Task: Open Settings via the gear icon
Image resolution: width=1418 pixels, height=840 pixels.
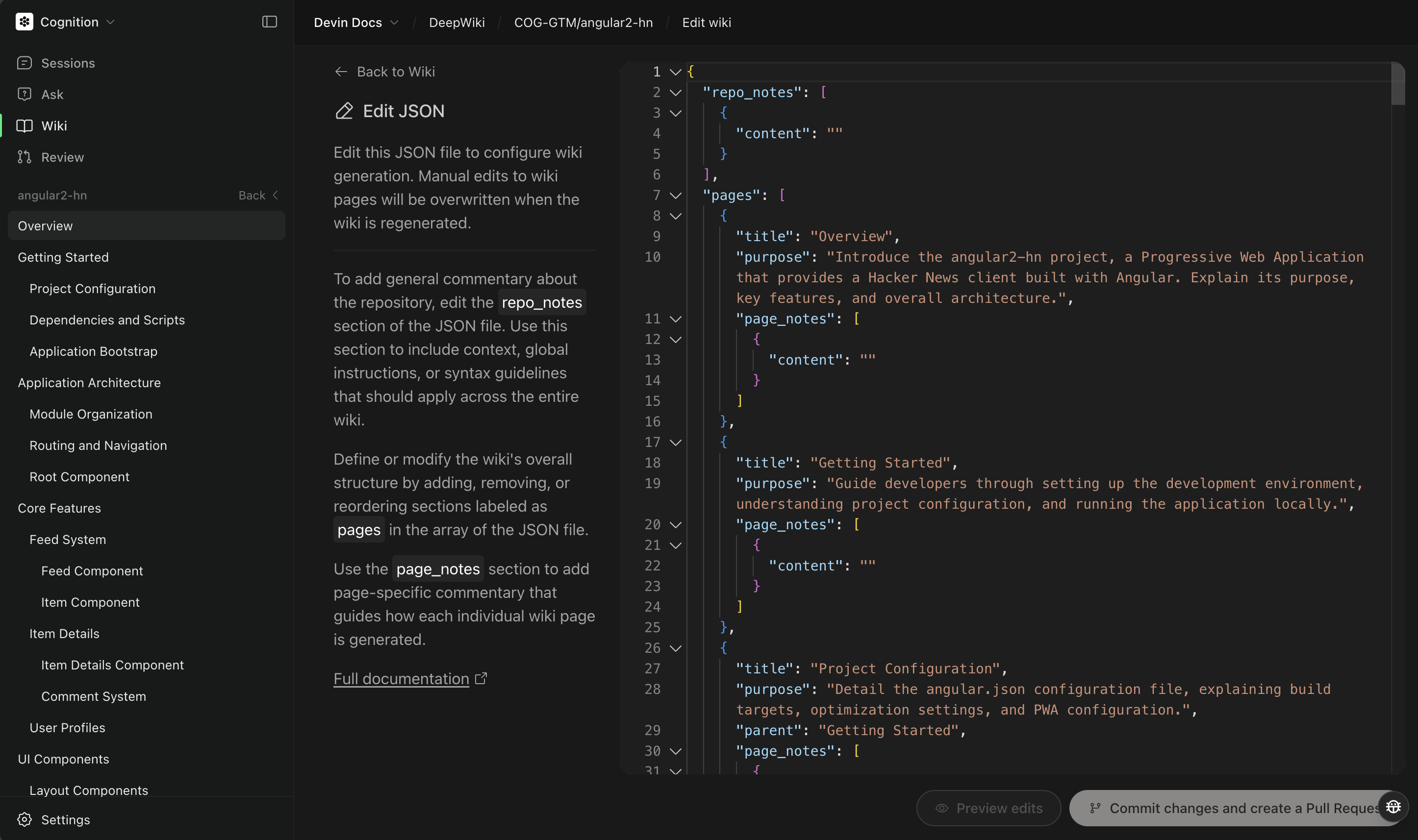Action: (25, 819)
